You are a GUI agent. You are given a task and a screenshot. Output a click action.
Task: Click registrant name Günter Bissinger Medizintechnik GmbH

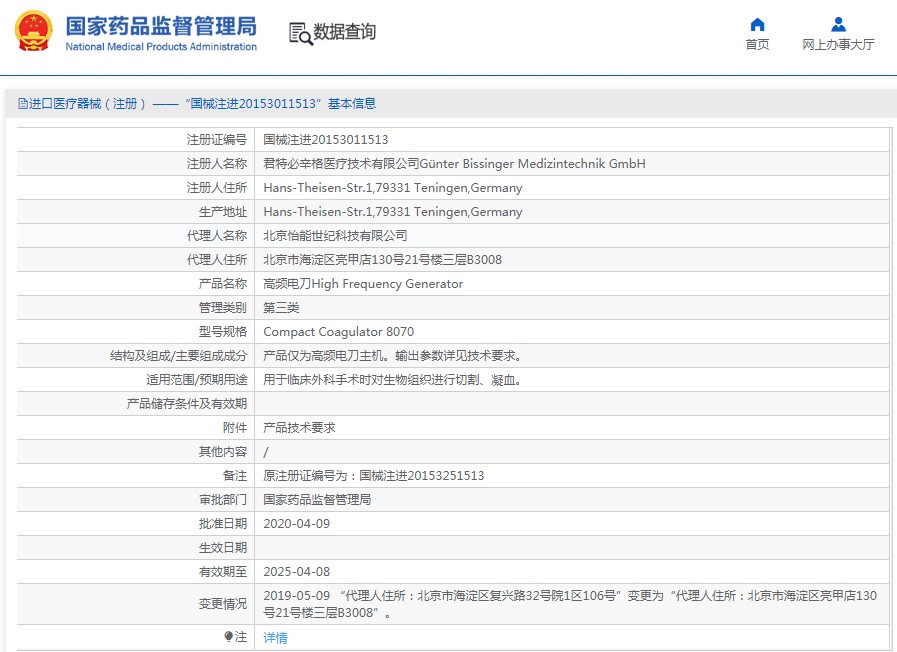coord(533,164)
